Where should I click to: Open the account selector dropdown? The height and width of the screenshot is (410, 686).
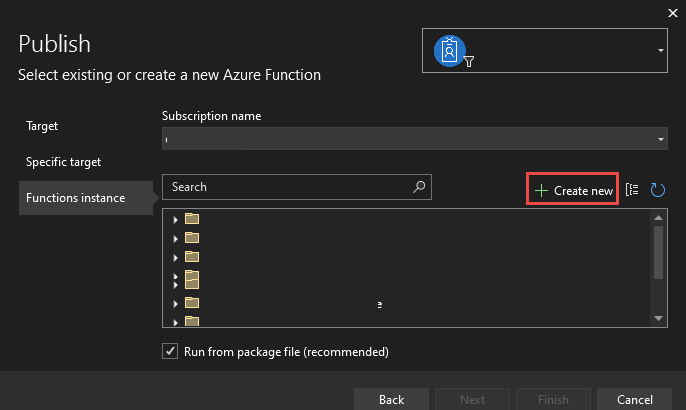point(661,50)
